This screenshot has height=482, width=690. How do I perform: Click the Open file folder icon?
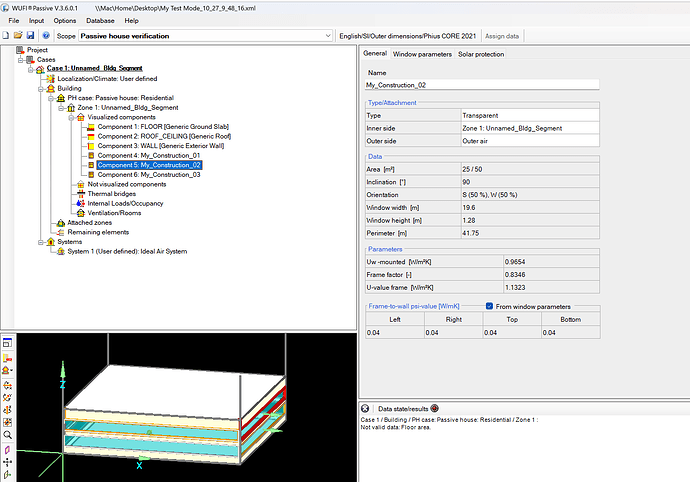tap(18, 36)
